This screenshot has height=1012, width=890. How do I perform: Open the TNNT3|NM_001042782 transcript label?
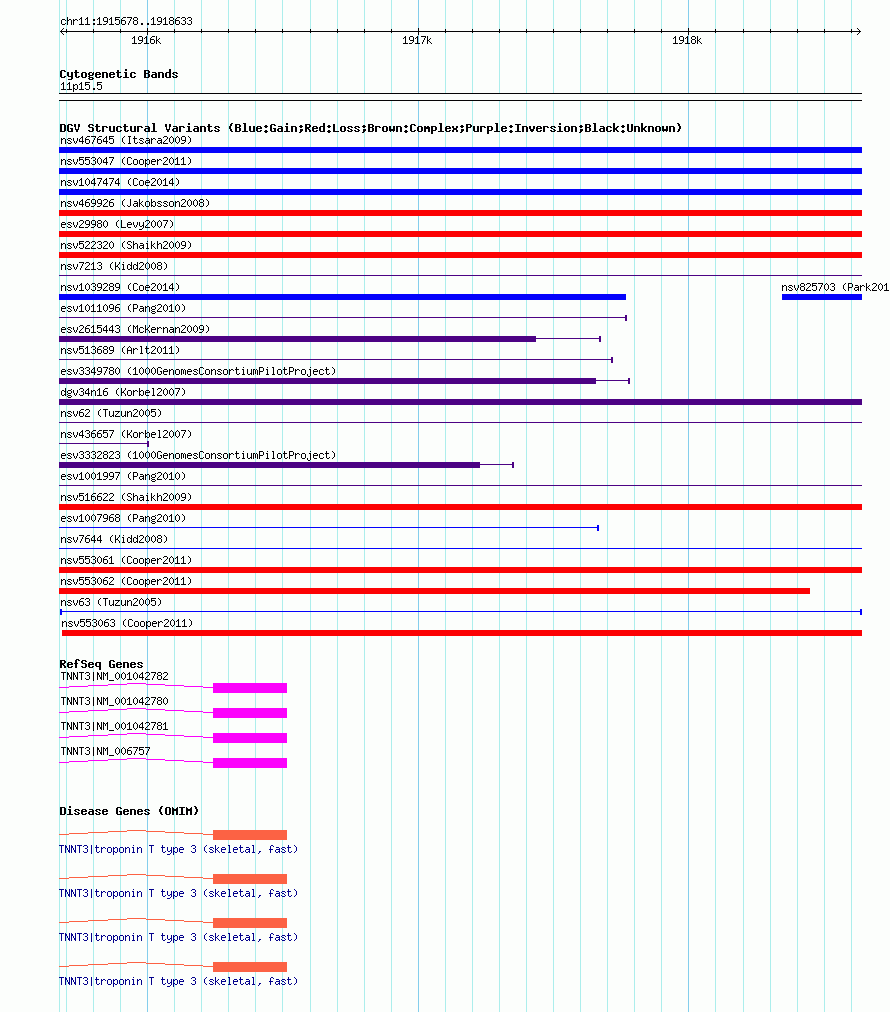point(114,676)
